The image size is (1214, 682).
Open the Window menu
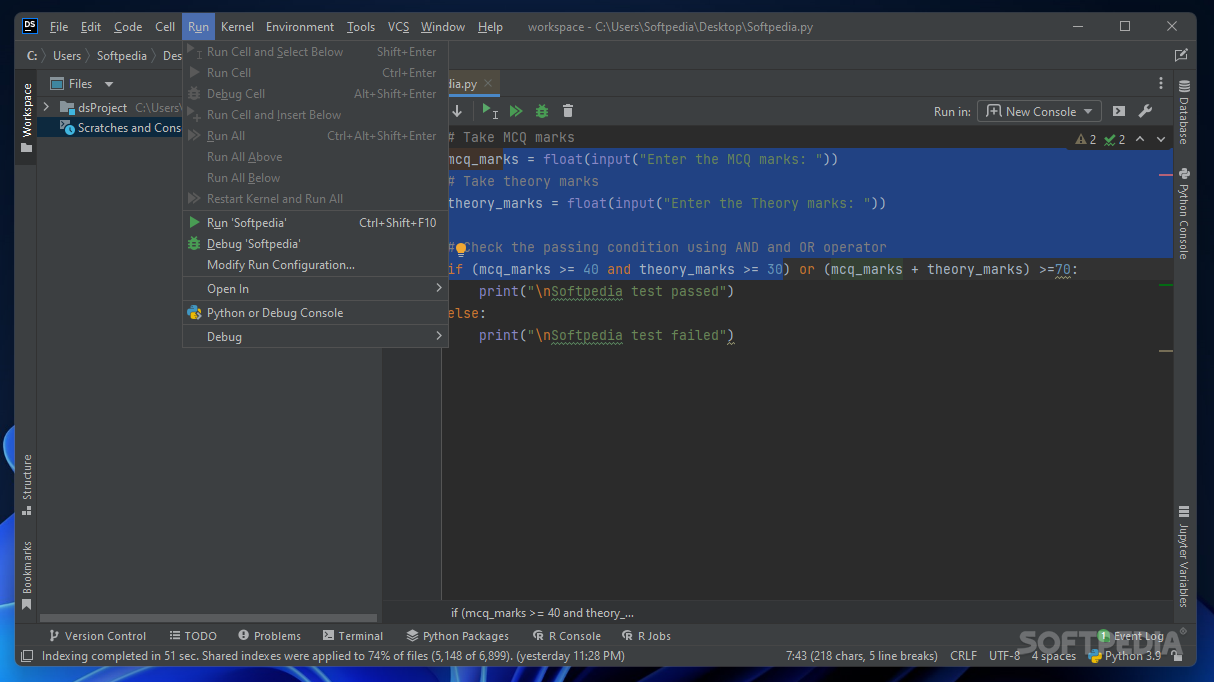click(x=443, y=27)
